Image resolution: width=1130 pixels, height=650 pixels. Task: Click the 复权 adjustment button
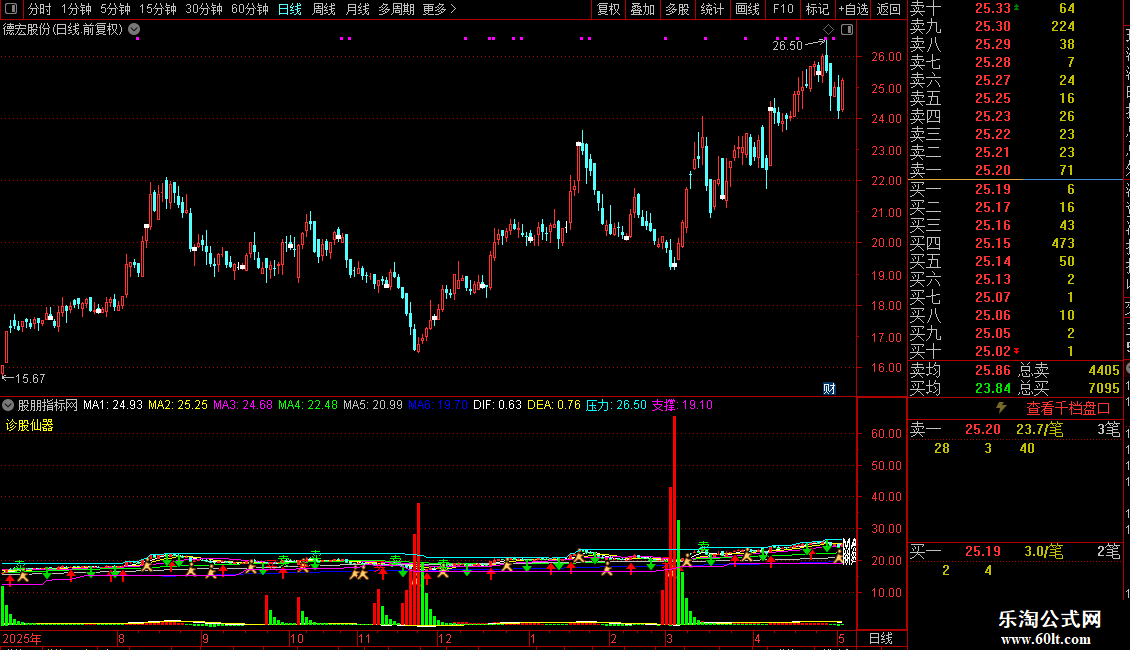[x=608, y=9]
